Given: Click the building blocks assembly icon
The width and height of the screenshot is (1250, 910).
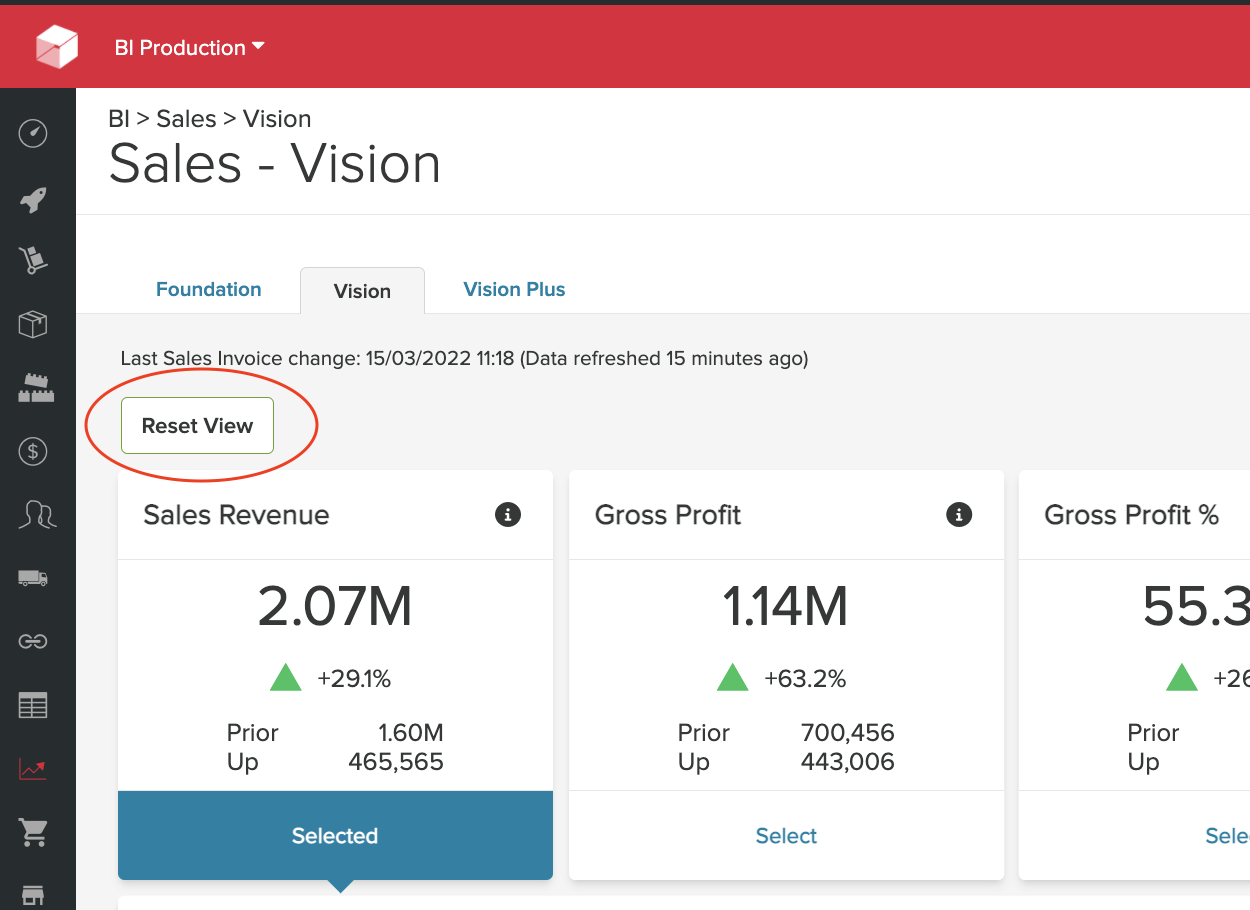Looking at the screenshot, I should pyautogui.click(x=35, y=388).
